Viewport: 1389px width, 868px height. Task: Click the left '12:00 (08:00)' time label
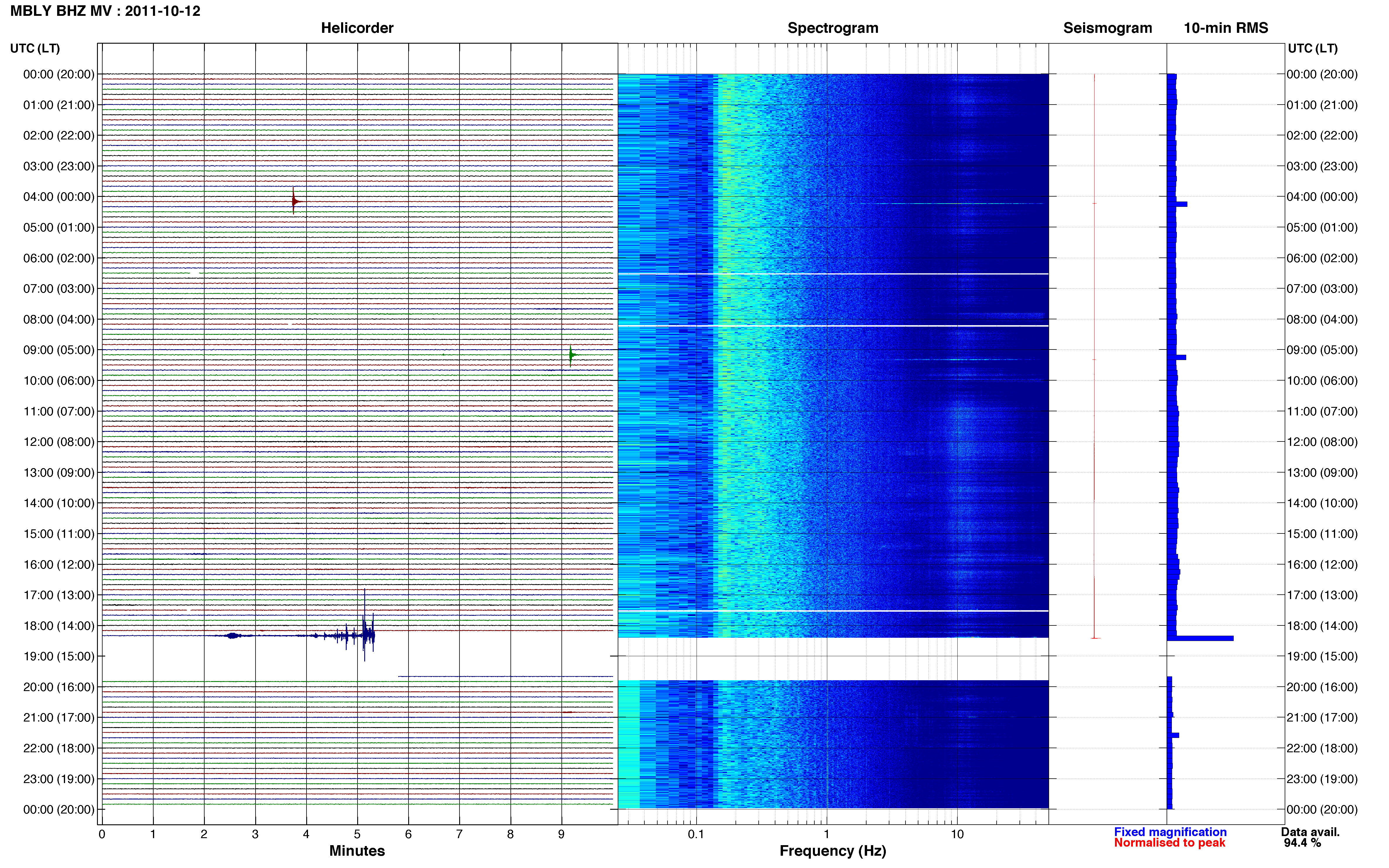coord(59,441)
